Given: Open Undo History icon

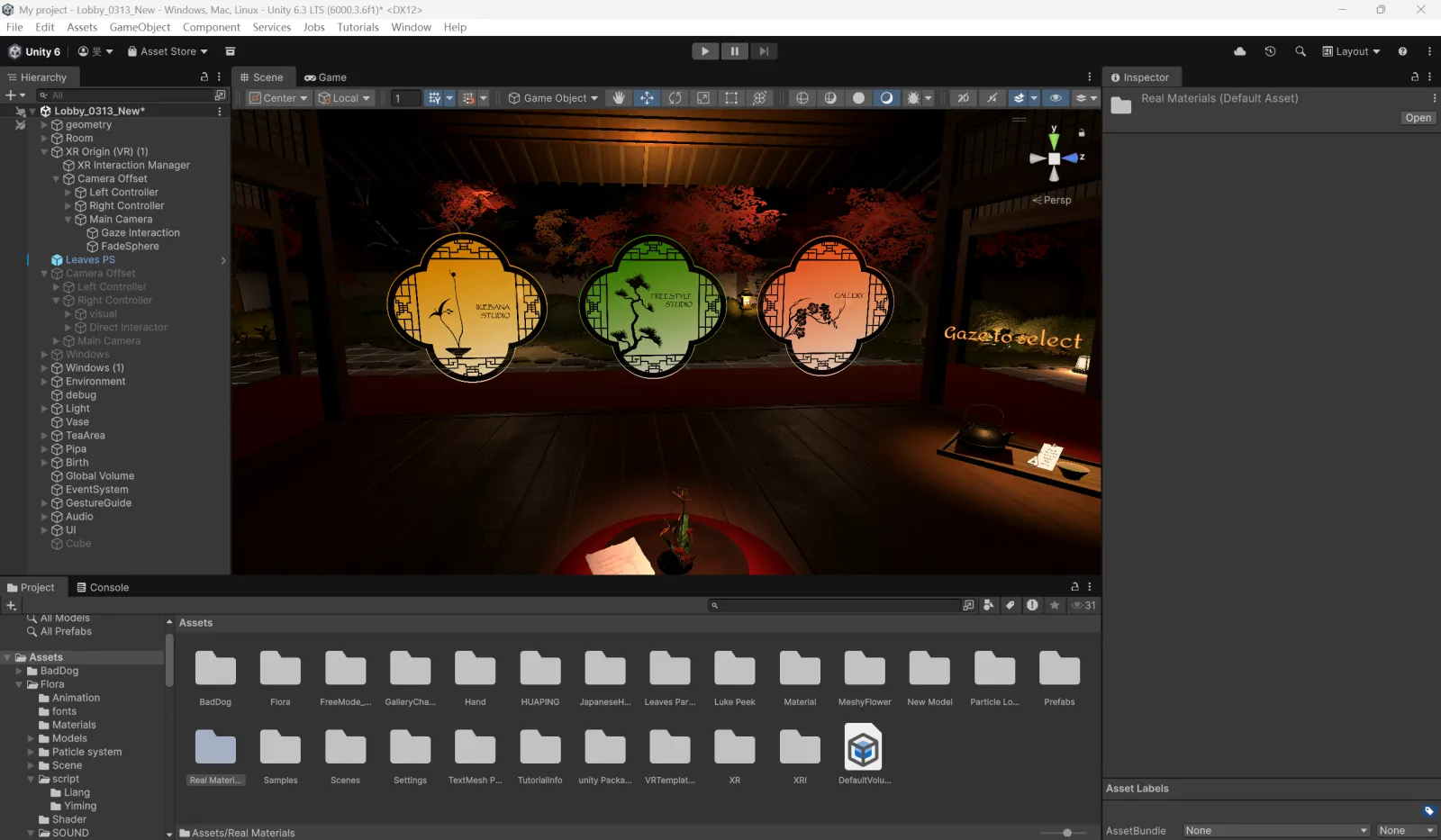Looking at the screenshot, I should point(1270,51).
